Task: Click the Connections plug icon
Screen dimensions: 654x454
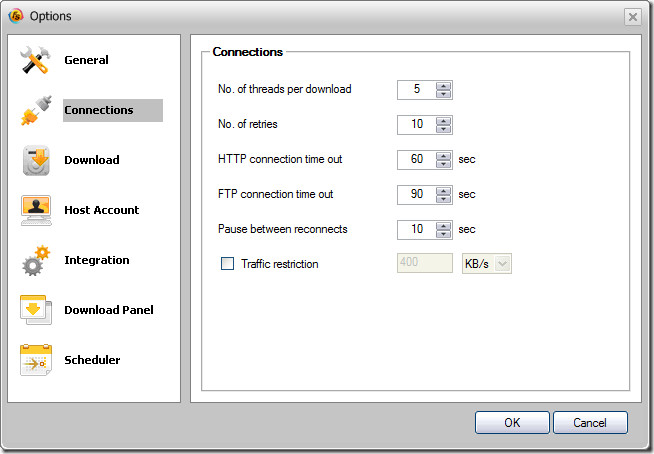Action: (x=36, y=110)
